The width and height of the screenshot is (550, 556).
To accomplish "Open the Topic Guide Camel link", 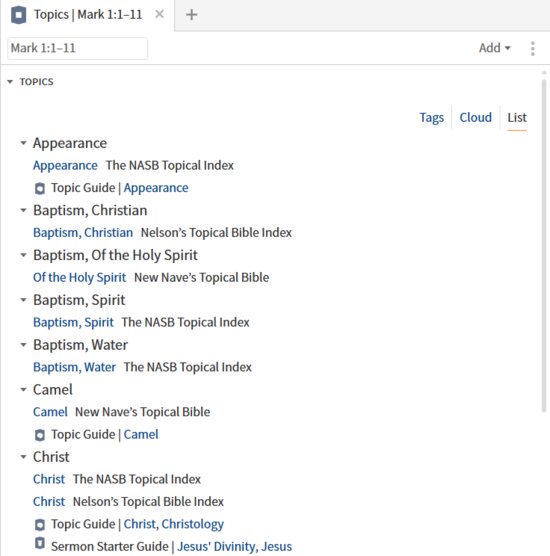I will coord(141,434).
